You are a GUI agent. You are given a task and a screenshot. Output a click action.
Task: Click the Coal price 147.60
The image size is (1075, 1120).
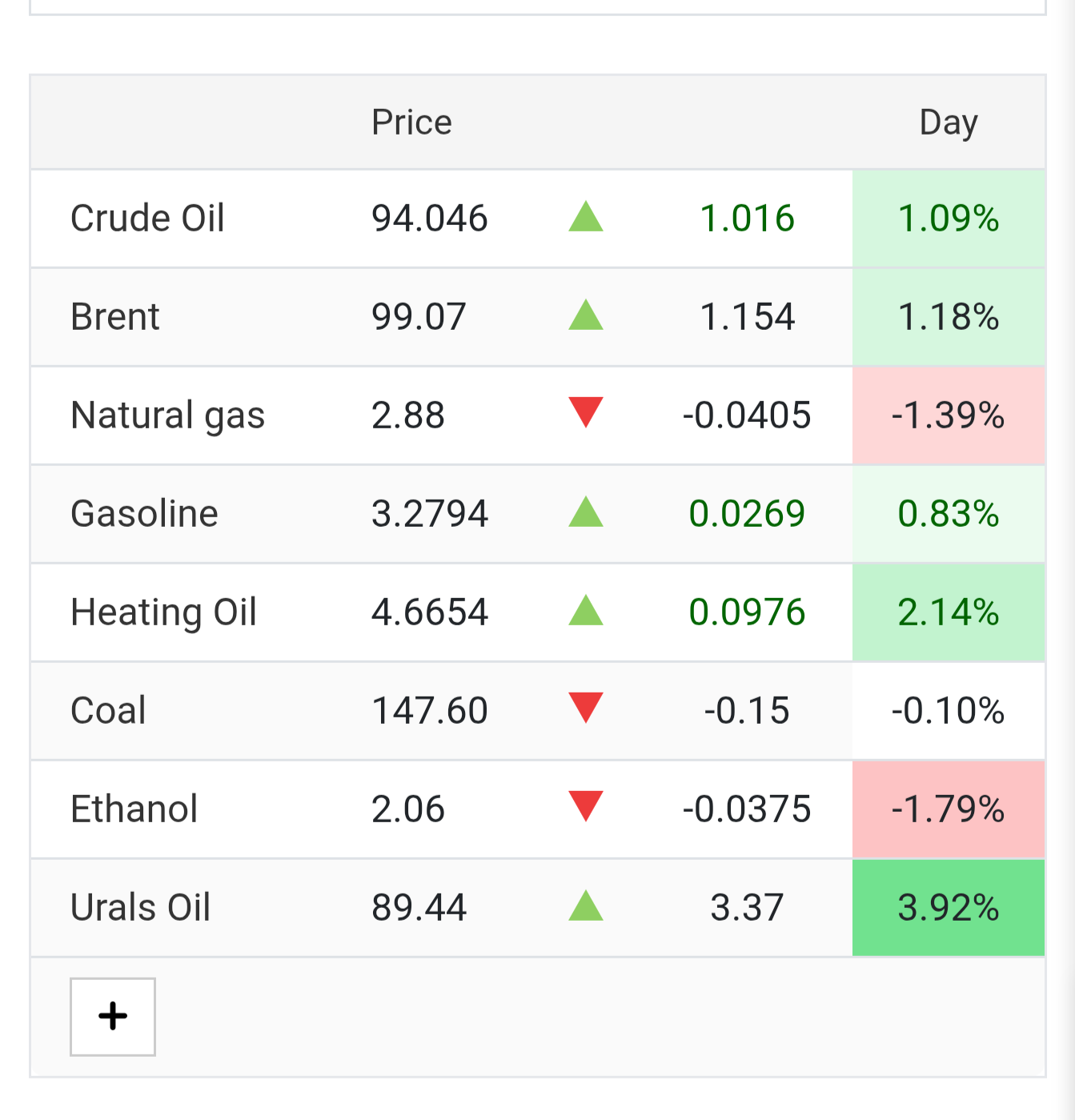(x=430, y=711)
